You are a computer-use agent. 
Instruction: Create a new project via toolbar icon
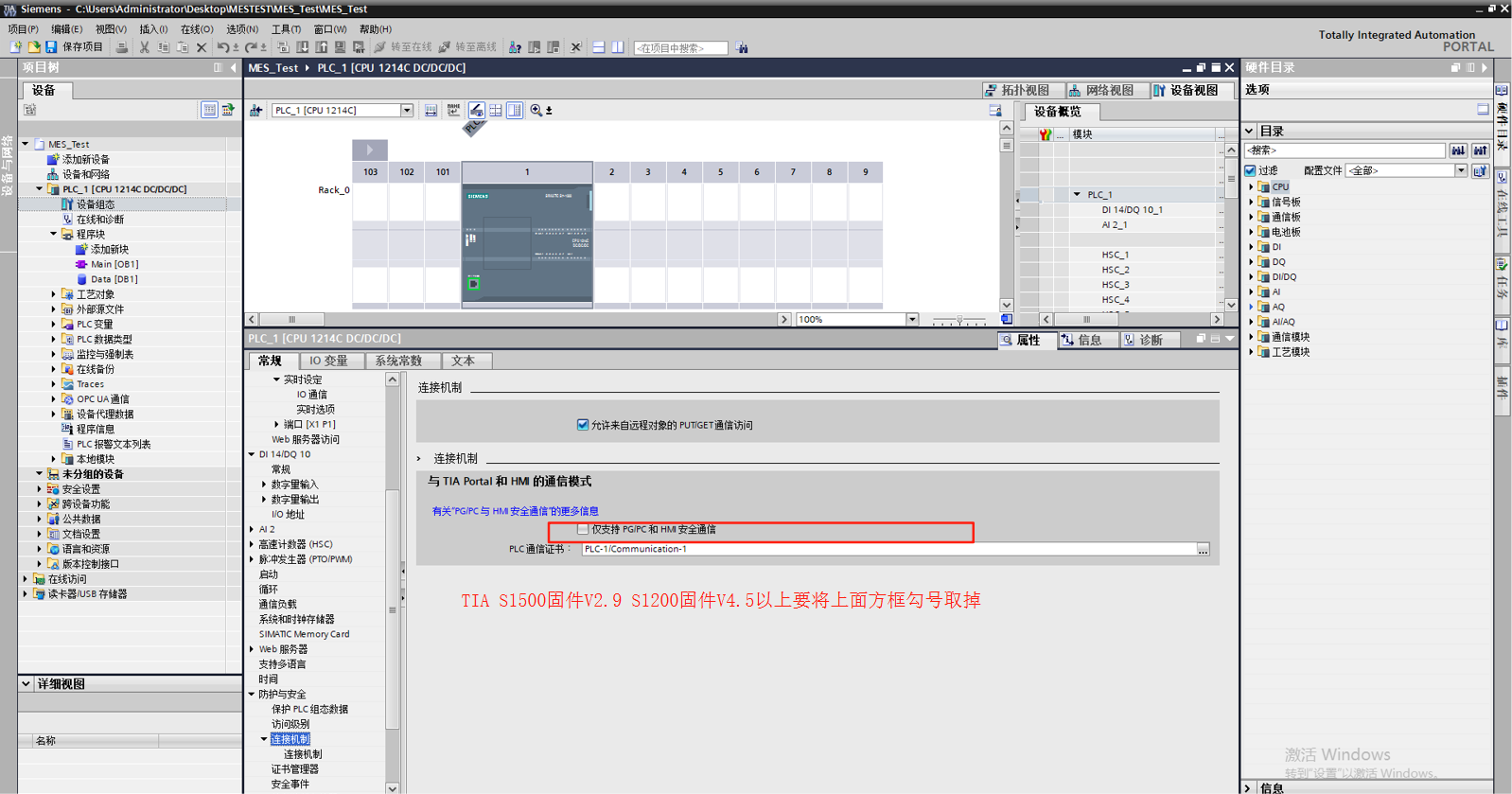(16, 46)
